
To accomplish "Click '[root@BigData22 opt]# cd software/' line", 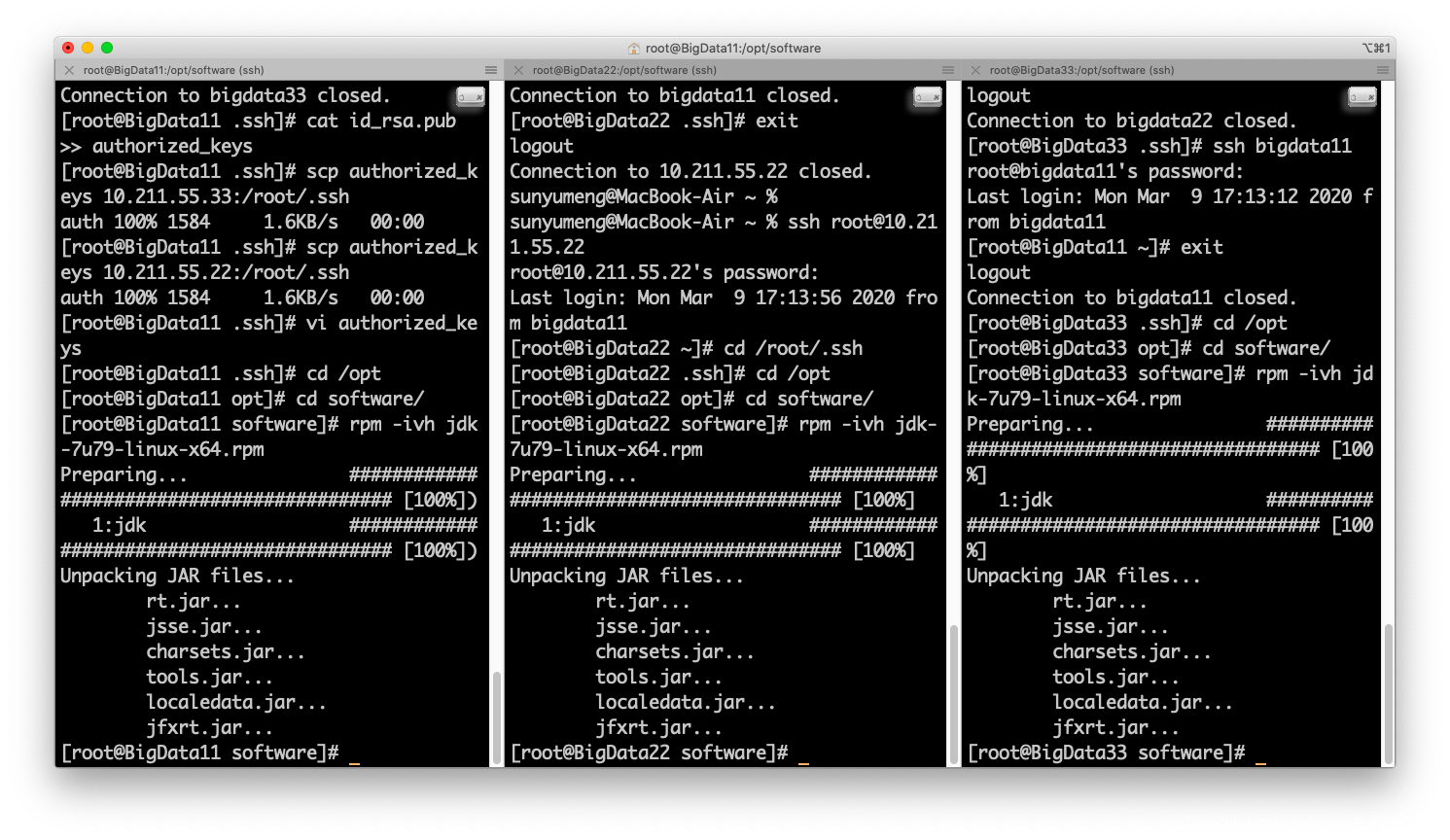I will (x=691, y=399).
